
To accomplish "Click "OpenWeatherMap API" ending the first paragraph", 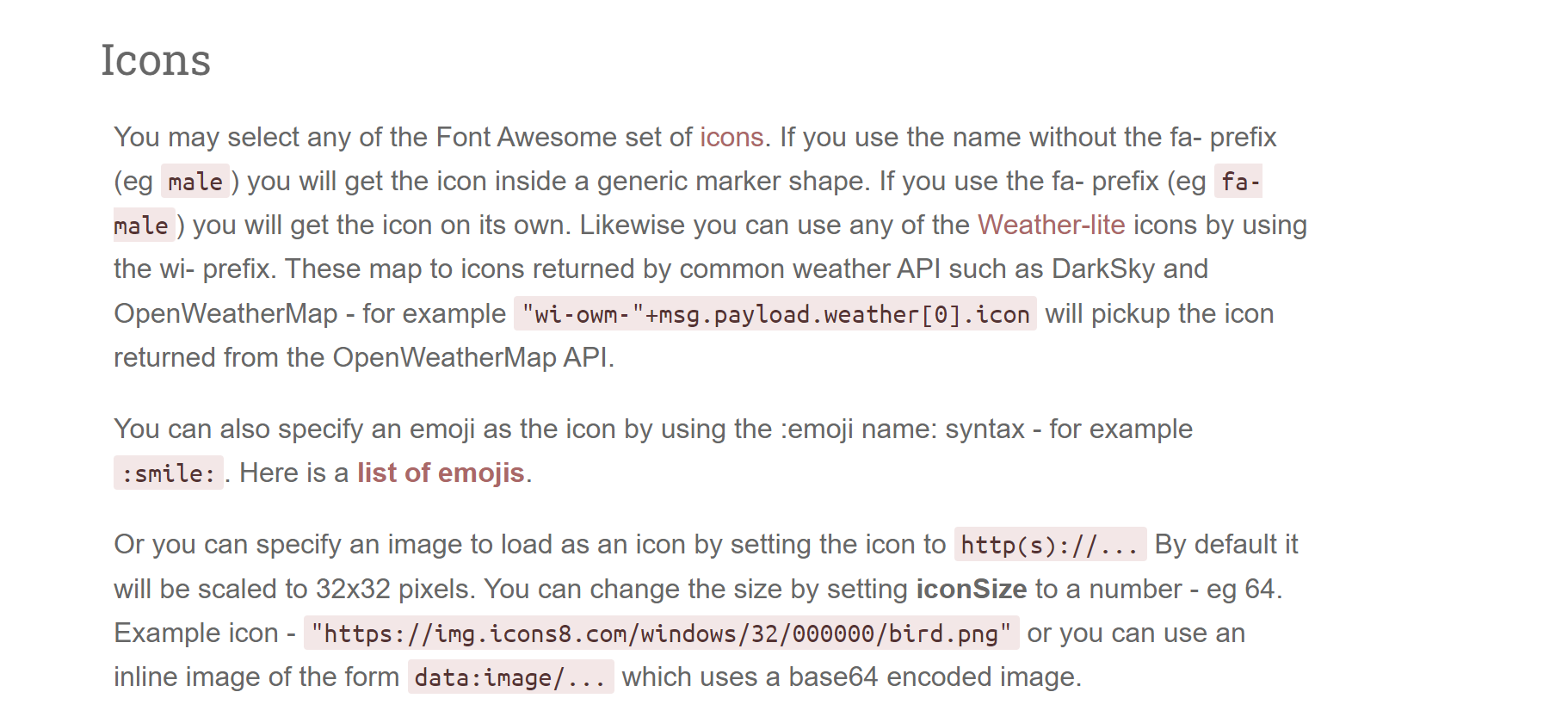I will 472,358.
